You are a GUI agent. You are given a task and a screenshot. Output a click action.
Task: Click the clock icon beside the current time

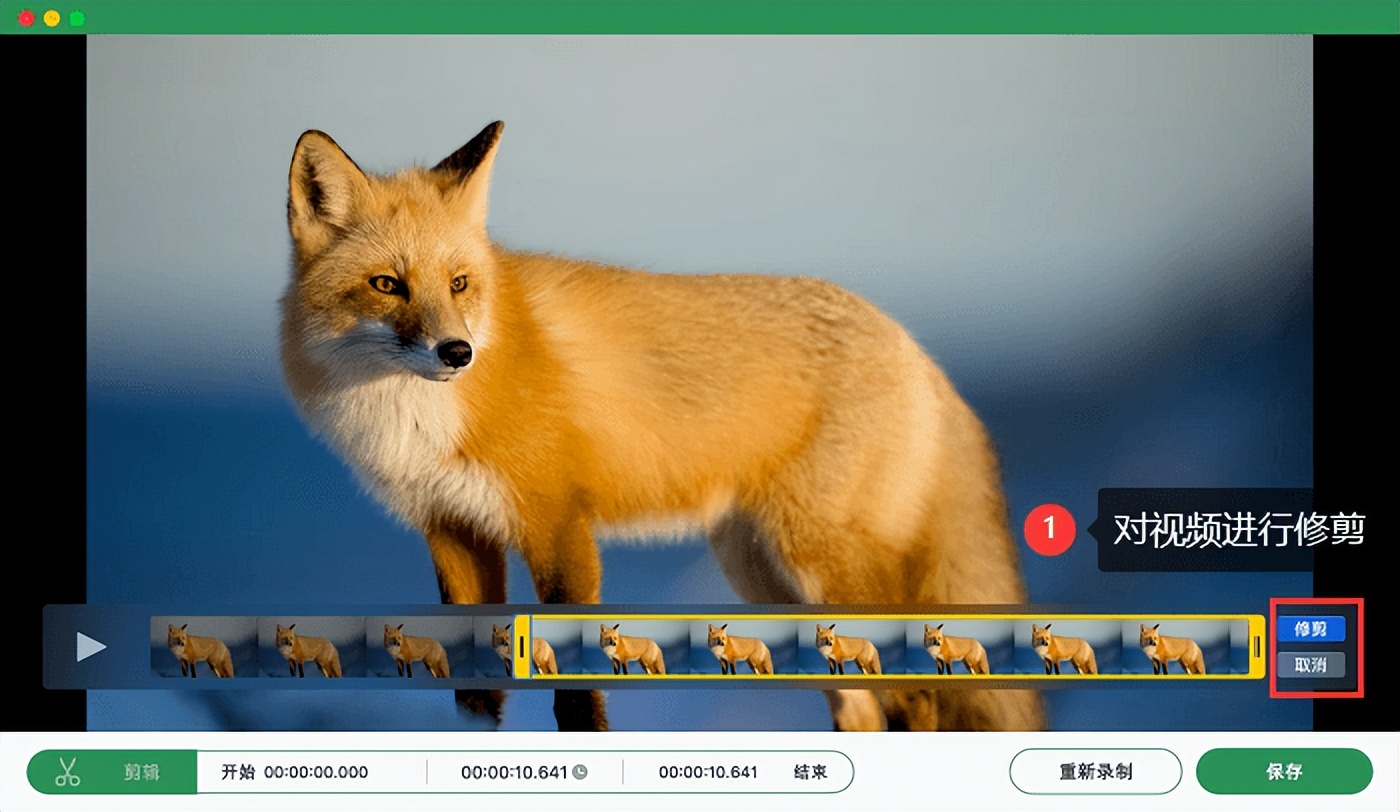pos(579,772)
